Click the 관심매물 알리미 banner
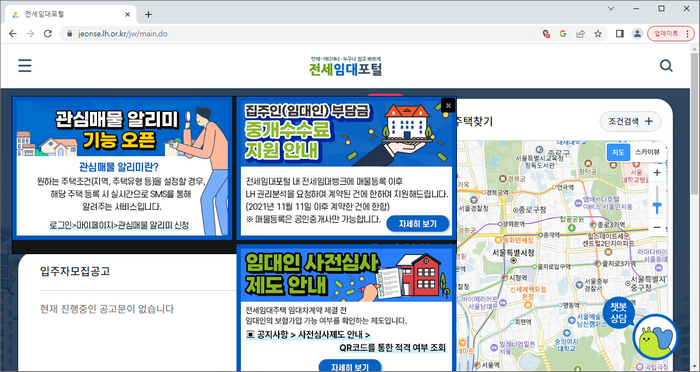Viewport: 700px width, 372px height. [122, 167]
